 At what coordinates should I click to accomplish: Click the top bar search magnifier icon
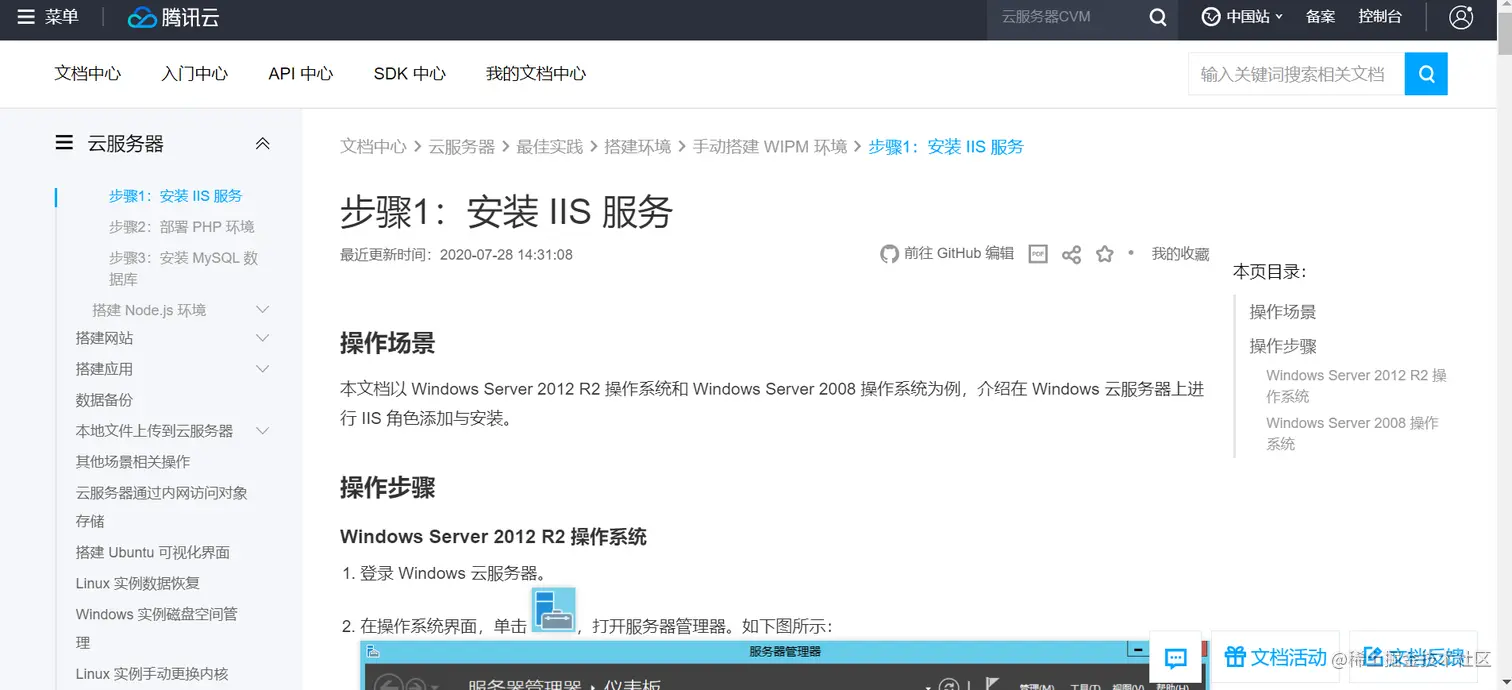(1158, 17)
